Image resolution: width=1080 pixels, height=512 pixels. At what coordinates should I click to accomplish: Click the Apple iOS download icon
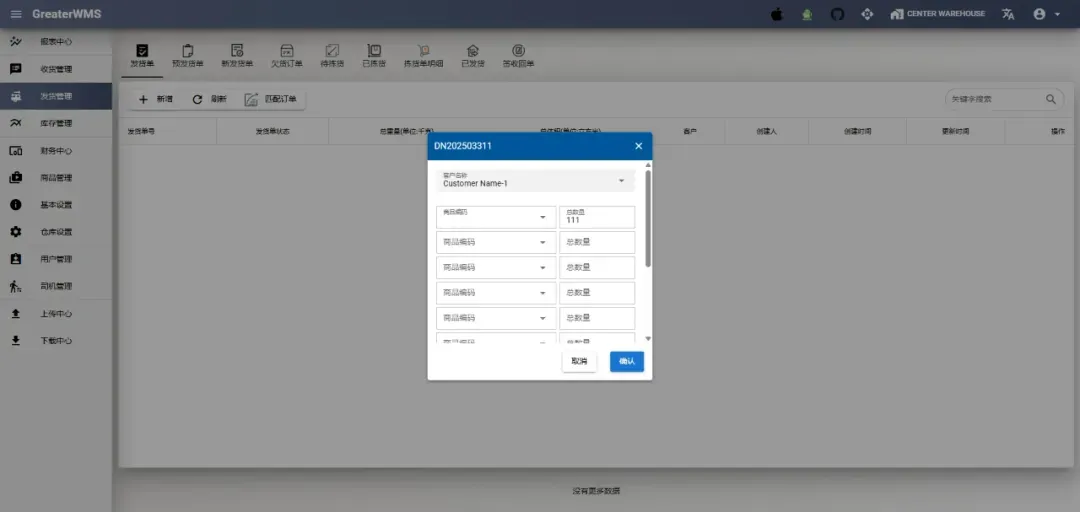pyautogui.click(x=777, y=14)
